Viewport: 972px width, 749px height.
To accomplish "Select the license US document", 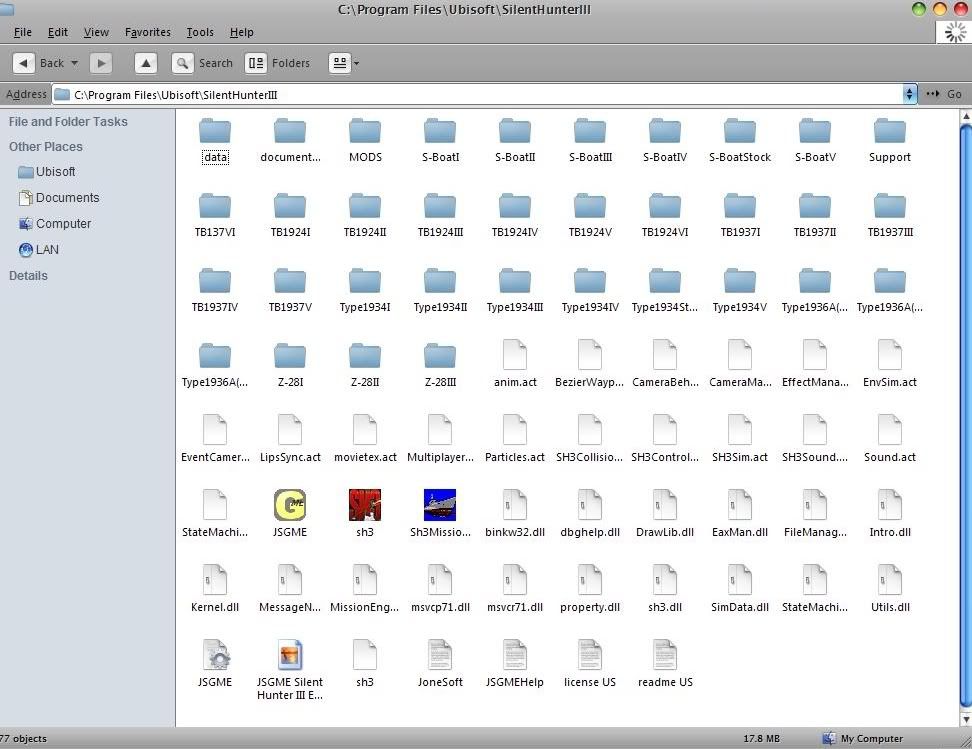I will (590, 665).
